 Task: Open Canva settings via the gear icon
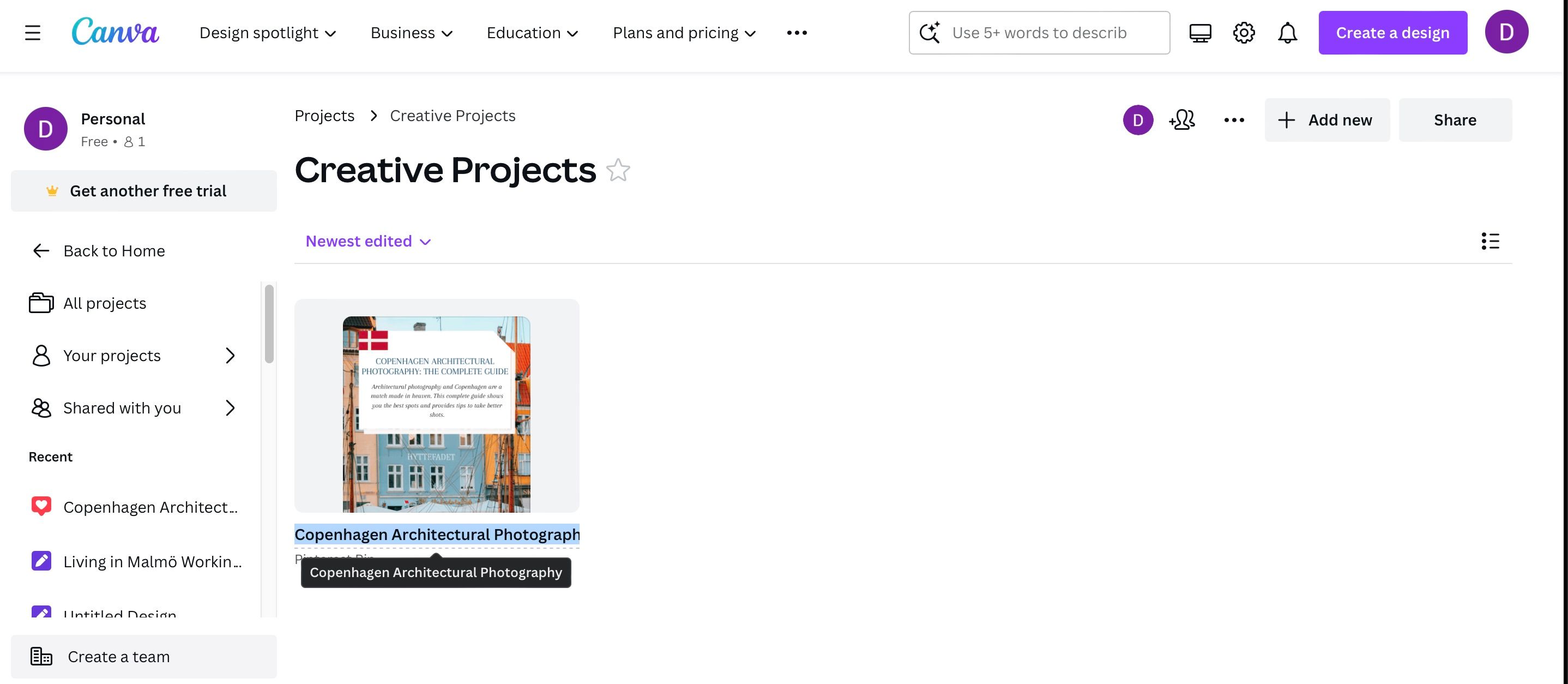click(1244, 32)
